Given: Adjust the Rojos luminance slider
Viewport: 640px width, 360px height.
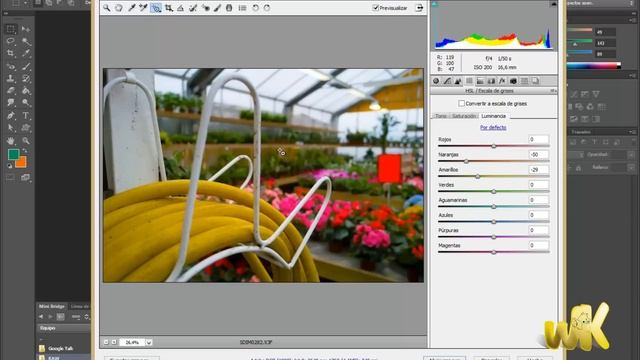Looking at the screenshot, I should pos(493,146).
